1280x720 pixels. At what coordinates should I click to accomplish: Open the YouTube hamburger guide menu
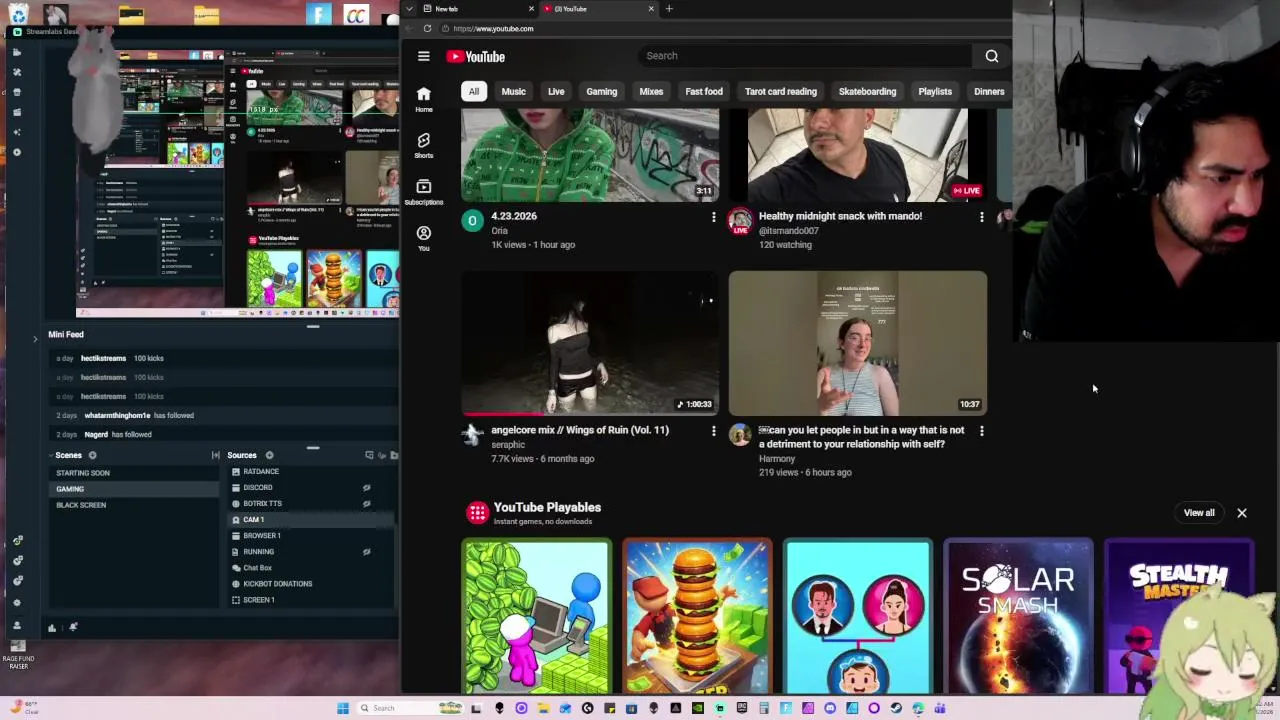(x=424, y=57)
